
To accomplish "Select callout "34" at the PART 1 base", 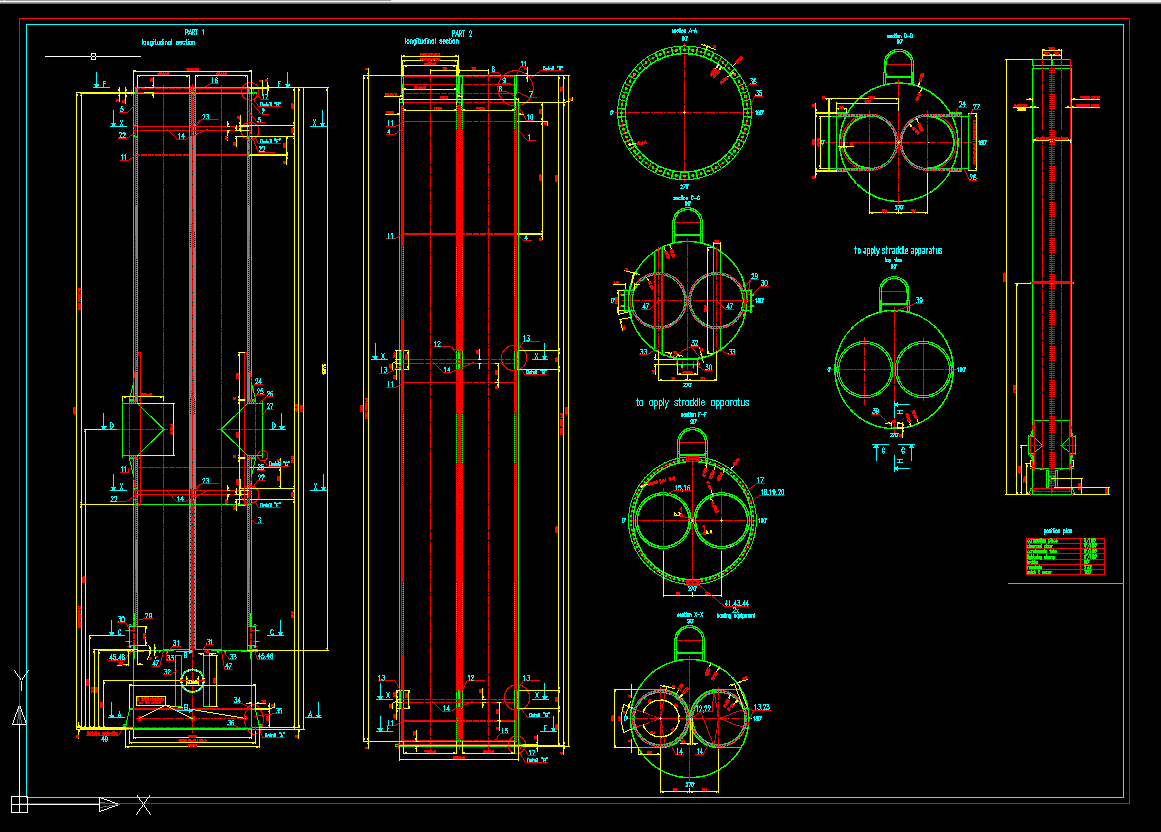I will 238,700.
